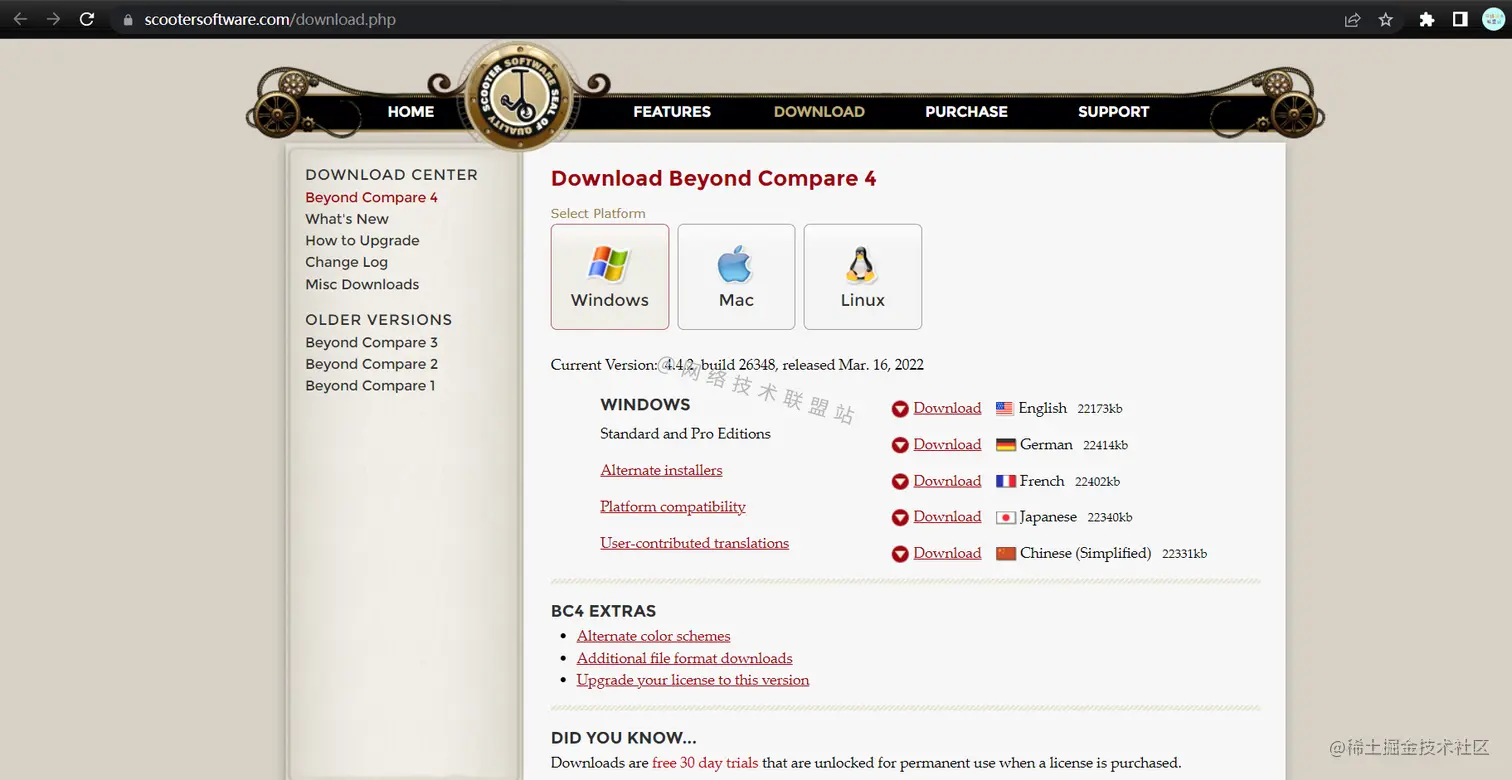
Task: Click the Download link for French
Action: tap(947, 480)
